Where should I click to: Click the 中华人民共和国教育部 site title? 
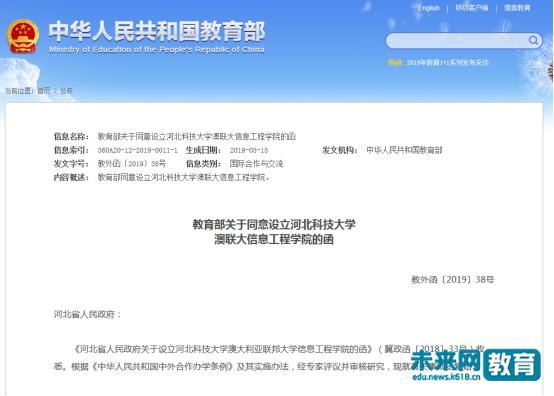[157, 31]
